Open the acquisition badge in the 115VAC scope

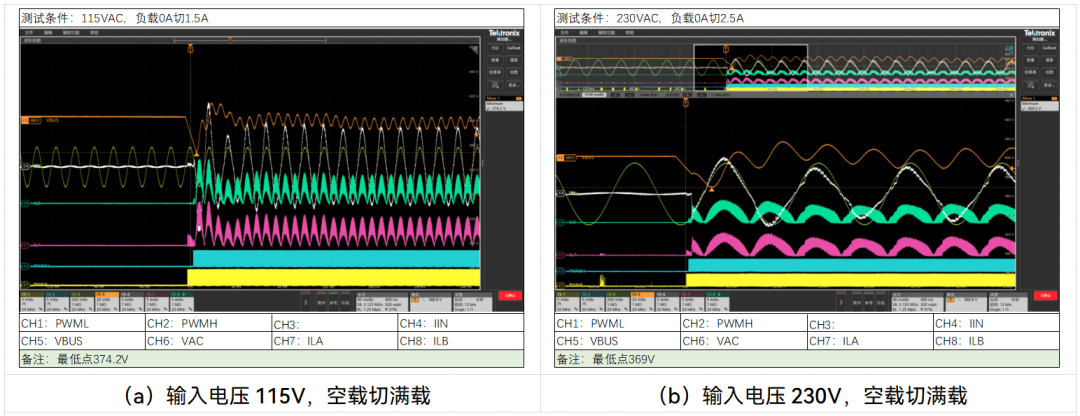[x=472, y=300]
